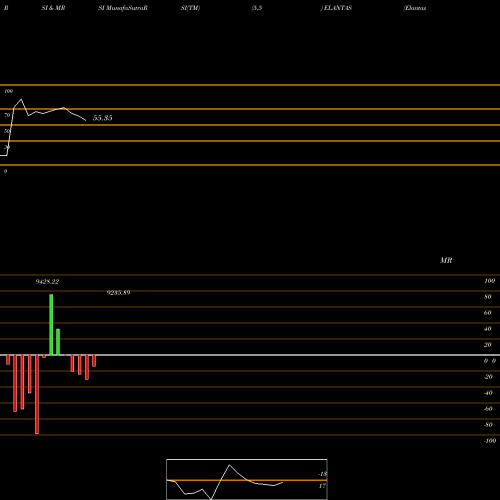
Task: Click the 9428.22 price label
Action: click(x=47, y=282)
